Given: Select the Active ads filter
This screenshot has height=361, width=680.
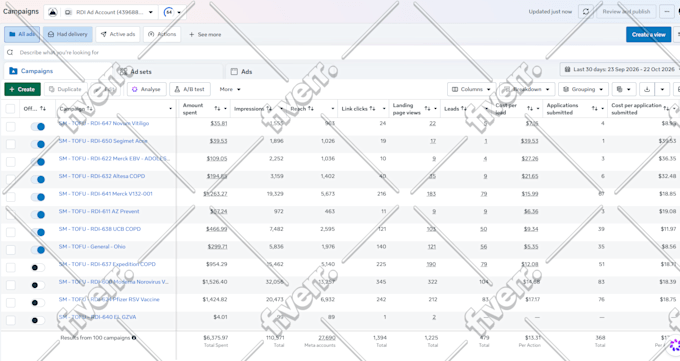Looking at the screenshot, I should [x=118, y=34].
